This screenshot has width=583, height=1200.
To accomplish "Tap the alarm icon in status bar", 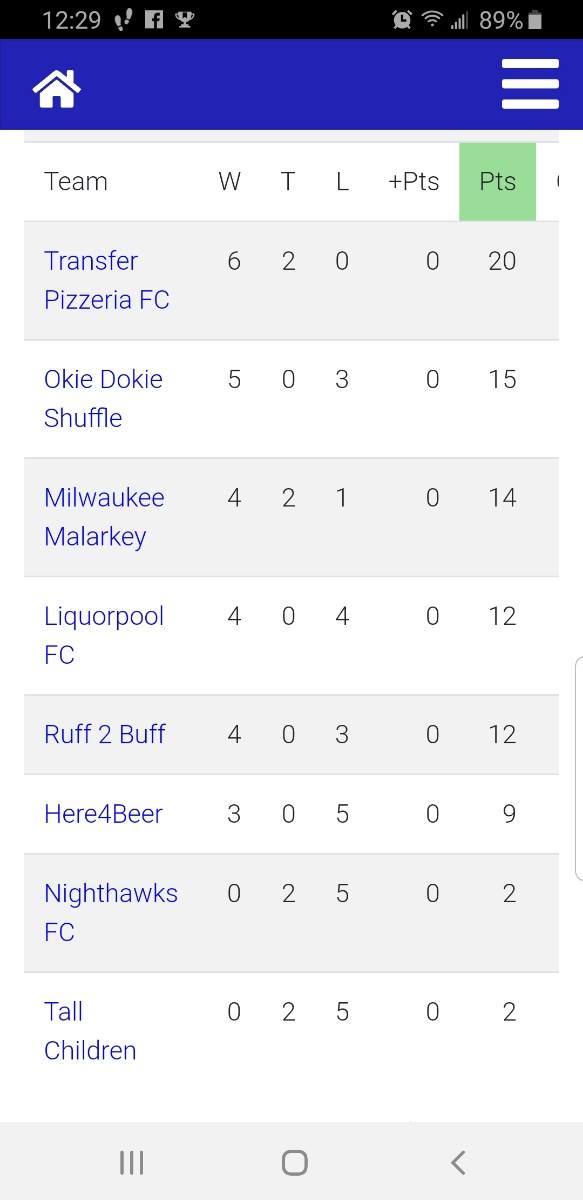I will pyautogui.click(x=402, y=19).
